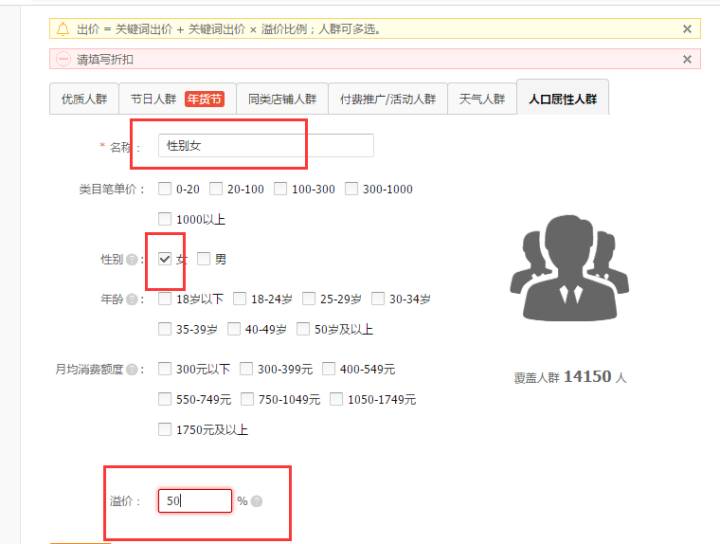Tick 1050-1749元 monthly spending box

pos(336,399)
